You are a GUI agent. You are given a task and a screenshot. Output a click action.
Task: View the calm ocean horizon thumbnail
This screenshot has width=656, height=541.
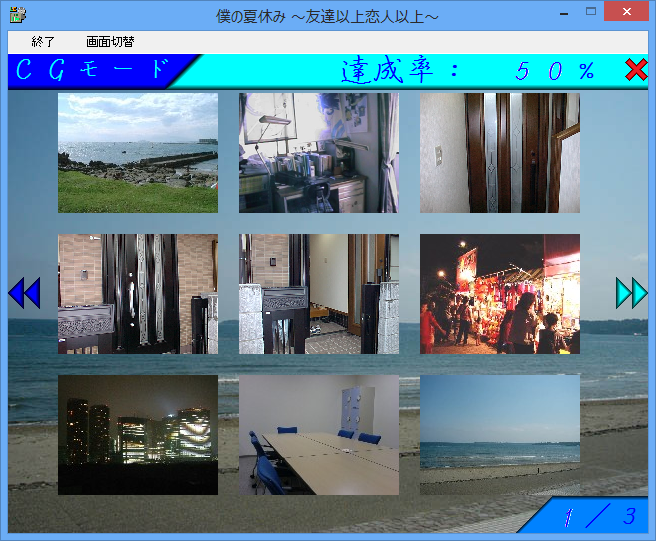(x=499, y=435)
